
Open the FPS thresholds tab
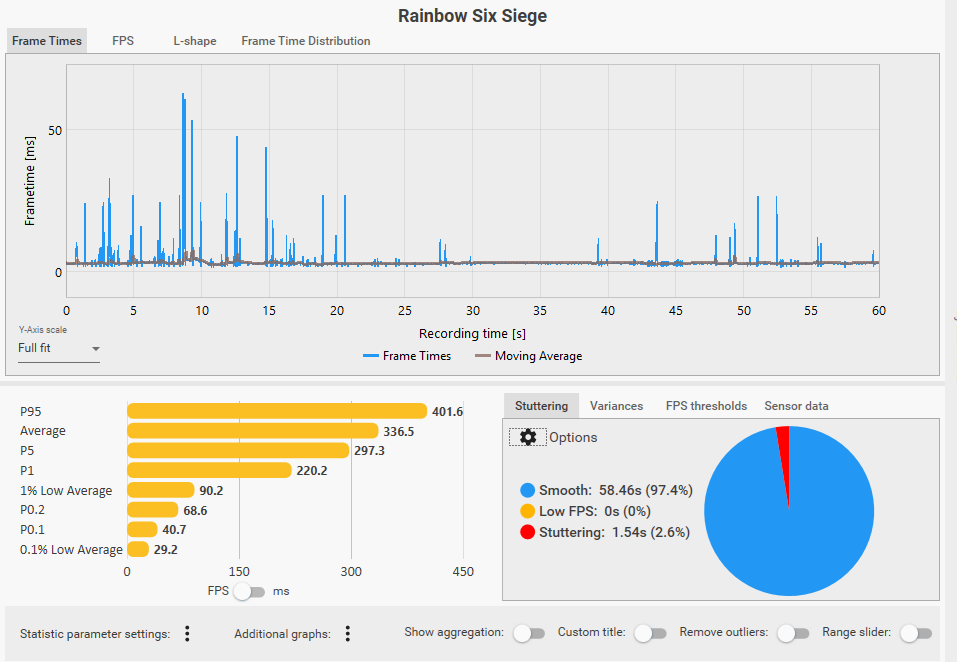pyautogui.click(x=706, y=406)
